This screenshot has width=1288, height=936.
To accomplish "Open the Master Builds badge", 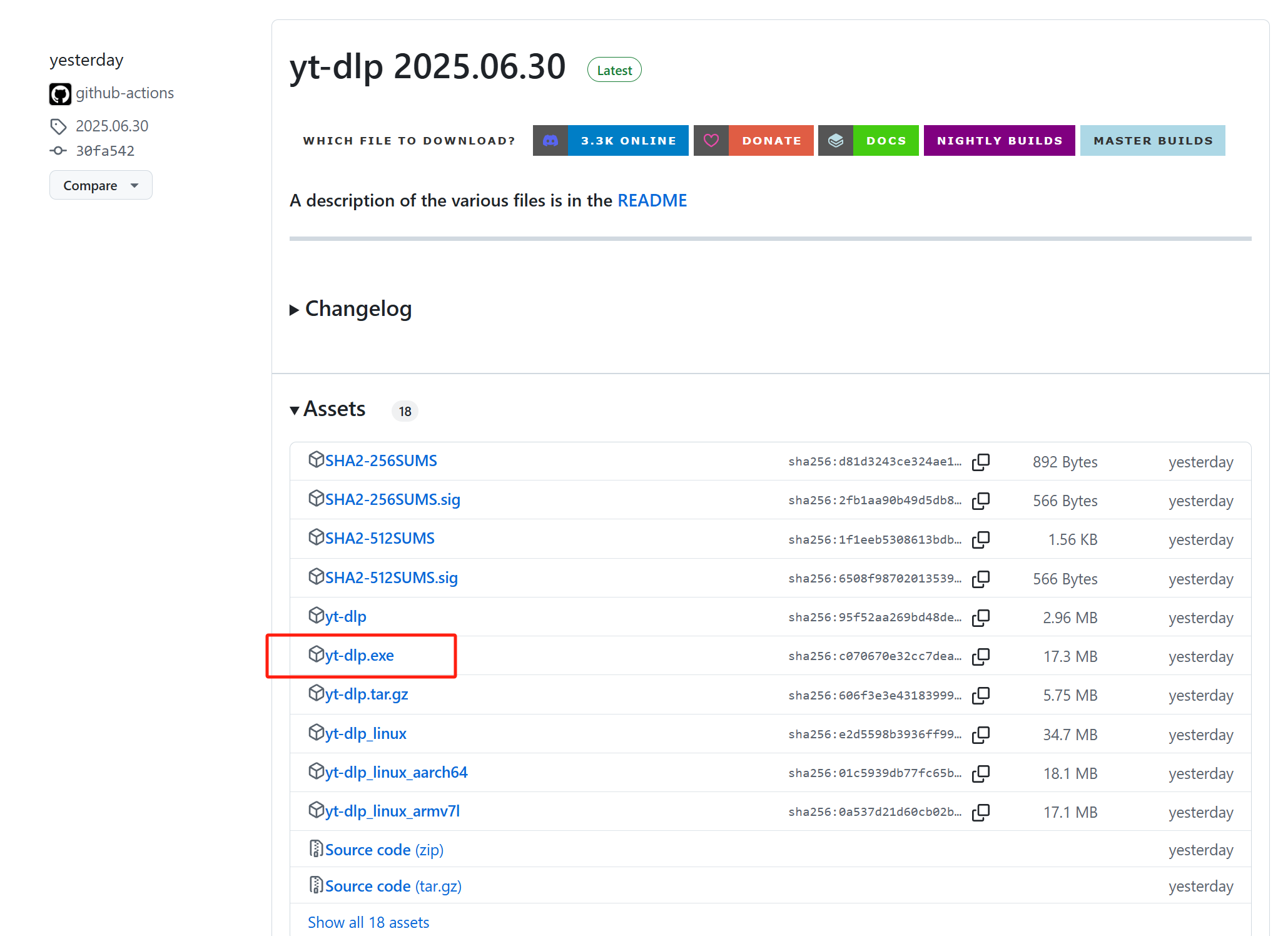I will (1152, 141).
